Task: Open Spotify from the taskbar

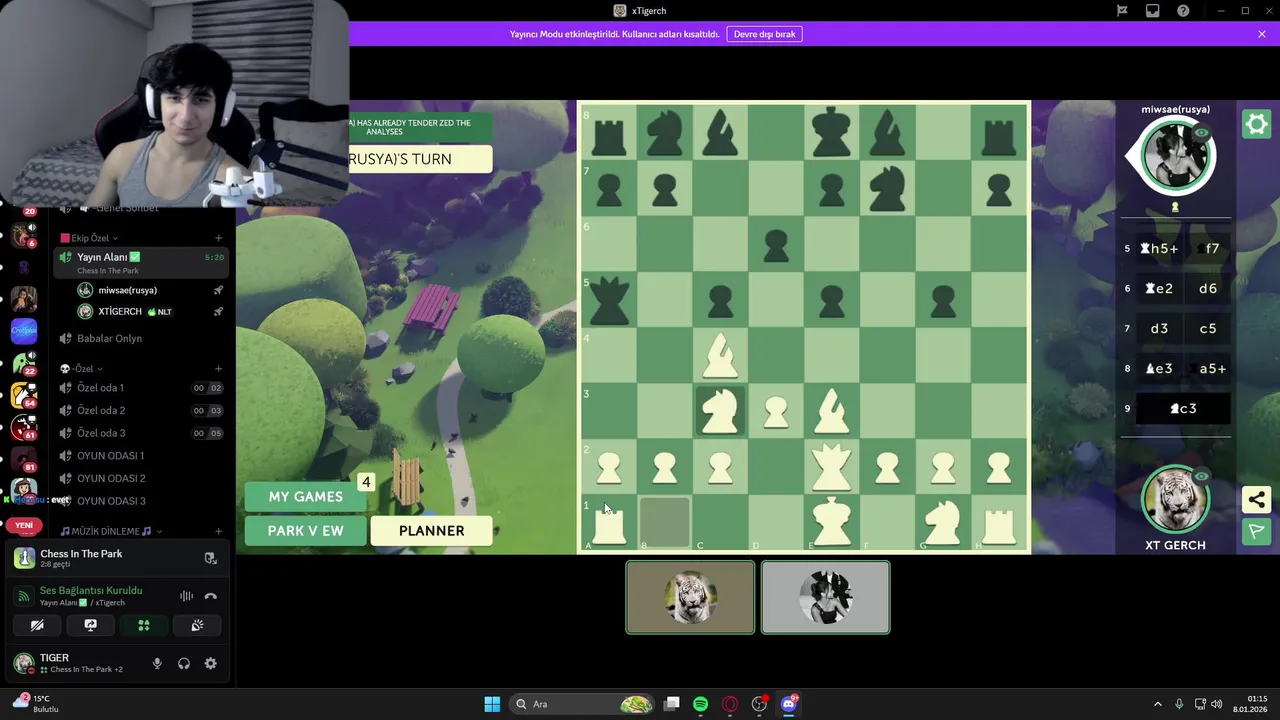Action: coord(700,704)
